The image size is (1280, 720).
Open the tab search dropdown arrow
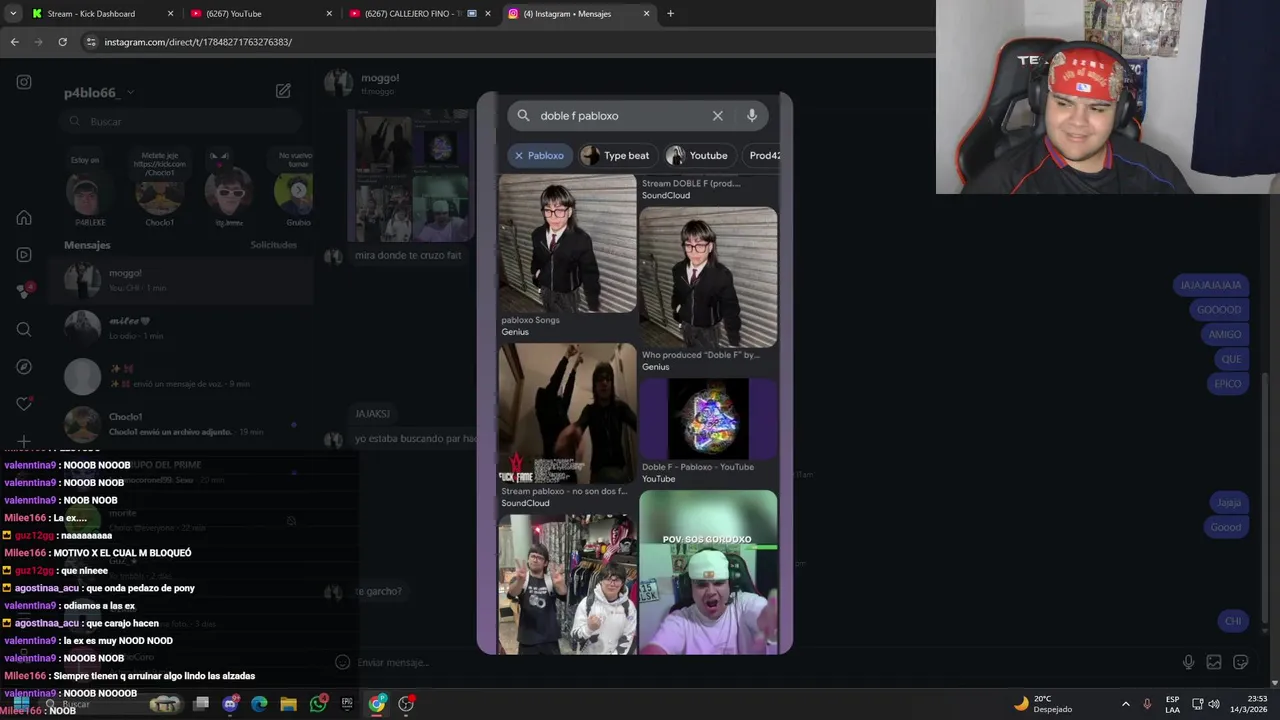[x=13, y=14]
